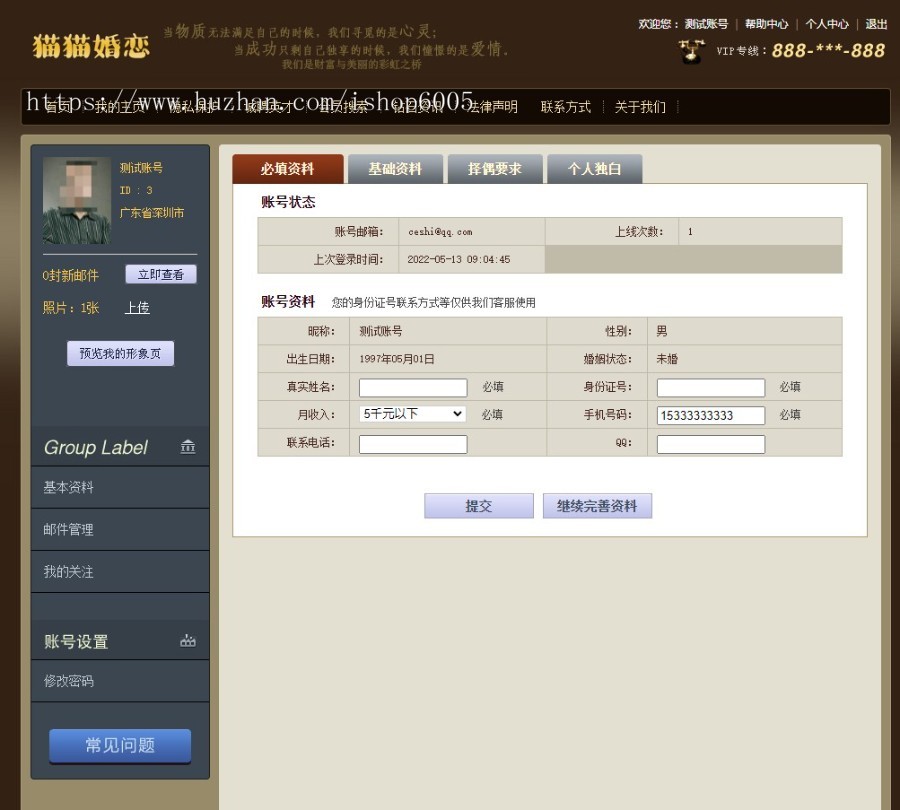The width and height of the screenshot is (900, 810).
Task: Click the 提交 button
Action: (x=479, y=506)
